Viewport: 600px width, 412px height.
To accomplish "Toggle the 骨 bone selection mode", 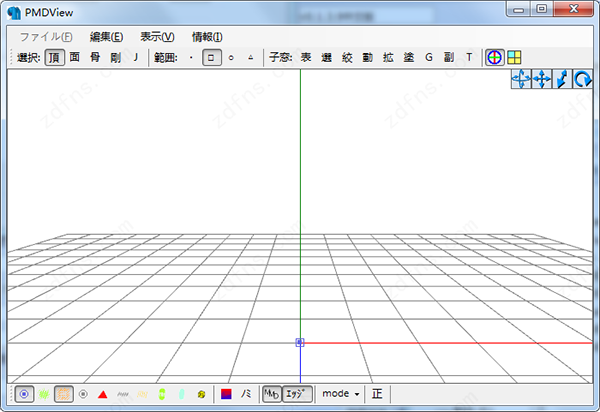I will [x=95, y=57].
